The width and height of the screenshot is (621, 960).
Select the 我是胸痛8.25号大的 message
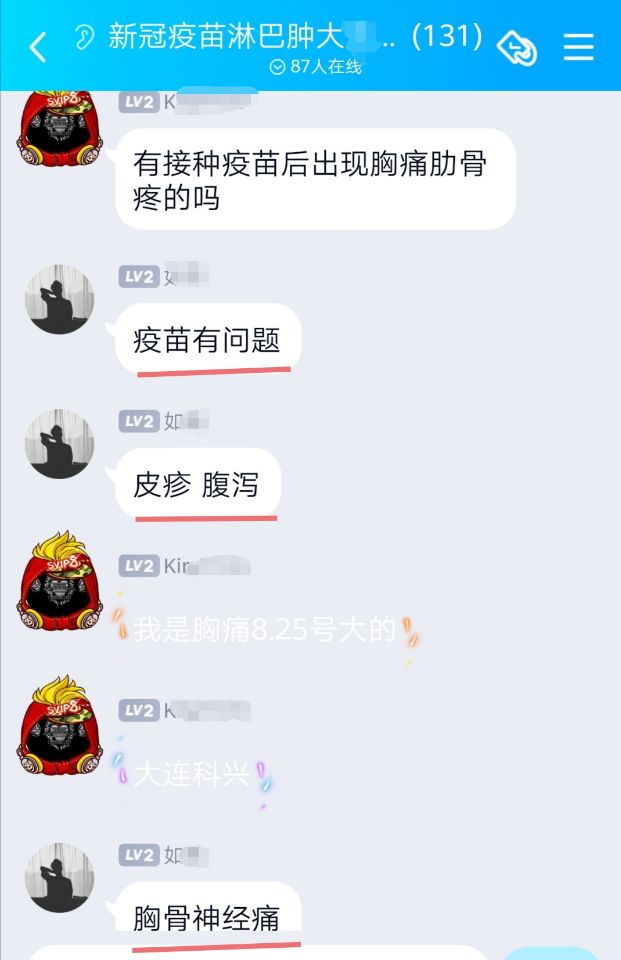click(265, 629)
